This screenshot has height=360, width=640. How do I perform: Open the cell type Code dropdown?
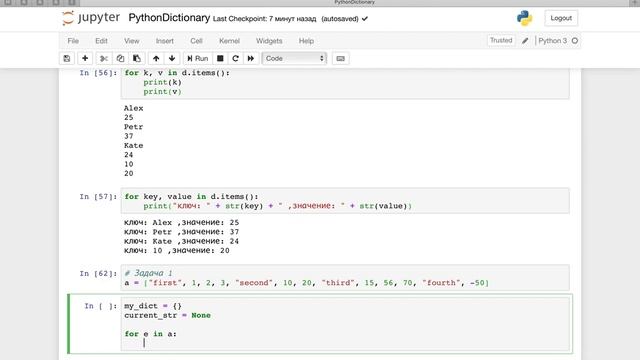click(294, 58)
